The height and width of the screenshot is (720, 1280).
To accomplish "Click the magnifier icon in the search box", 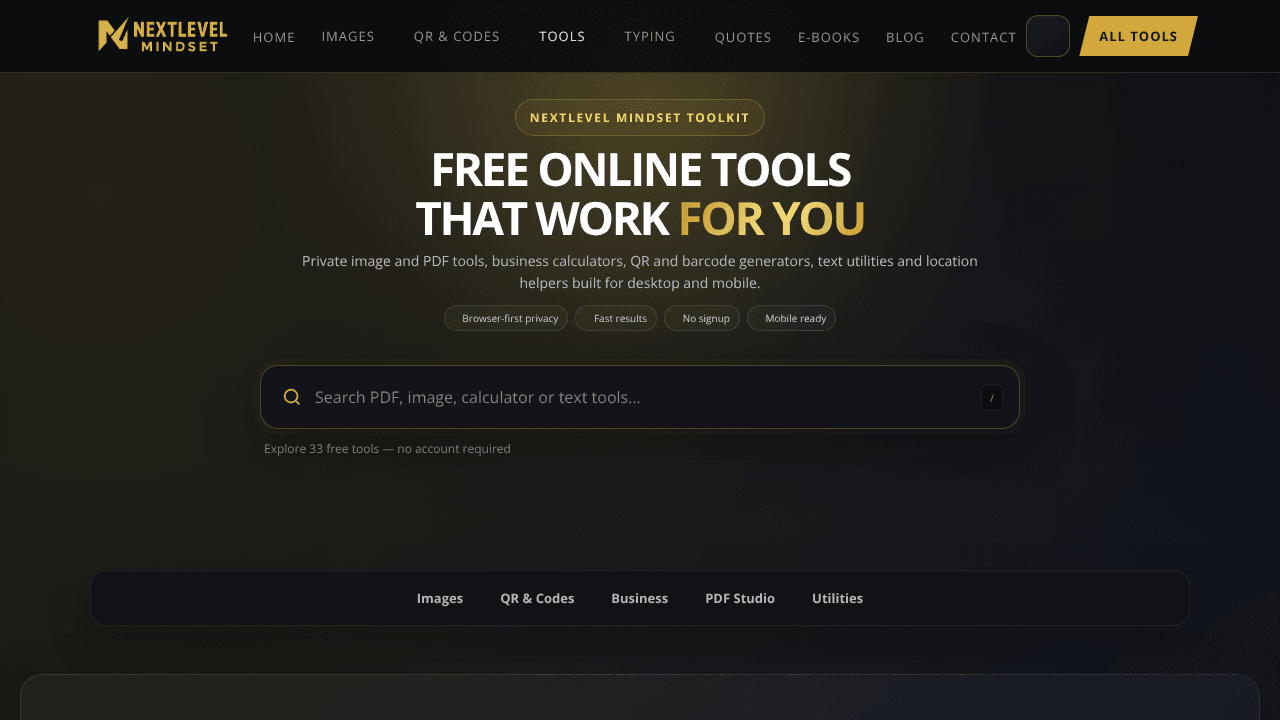I will (292, 397).
